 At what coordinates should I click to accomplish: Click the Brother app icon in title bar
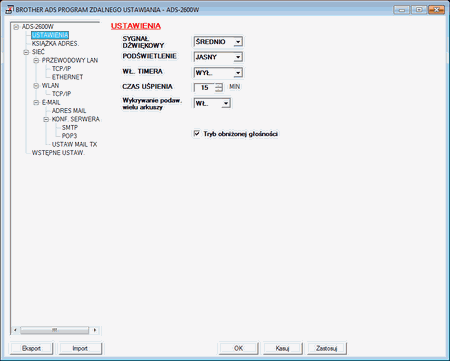9,9
